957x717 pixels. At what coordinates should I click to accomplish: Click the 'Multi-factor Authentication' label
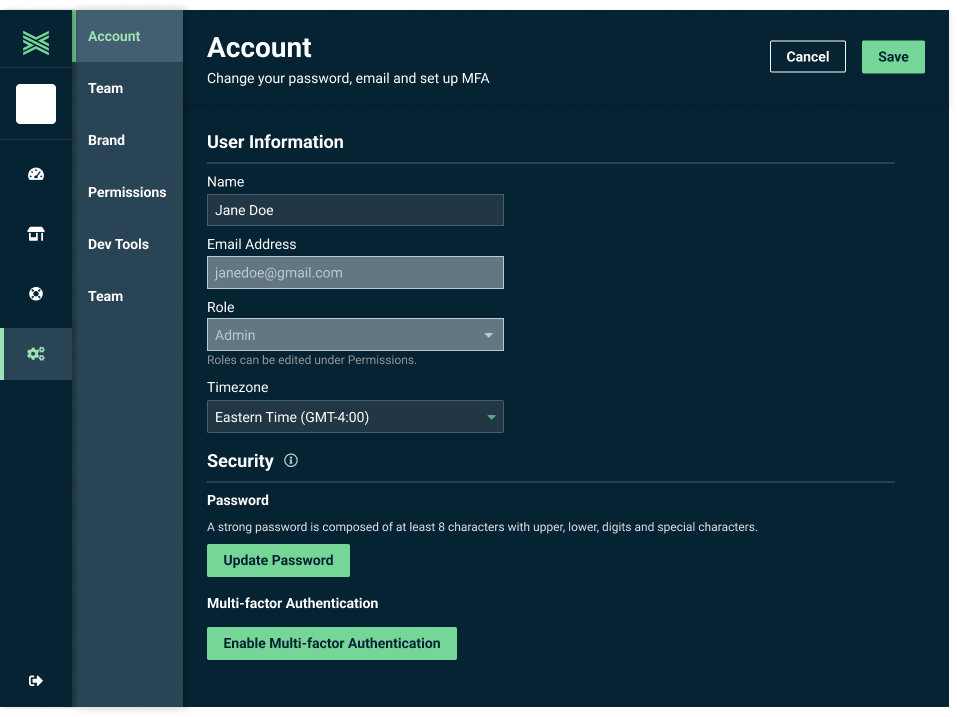(x=292, y=603)
